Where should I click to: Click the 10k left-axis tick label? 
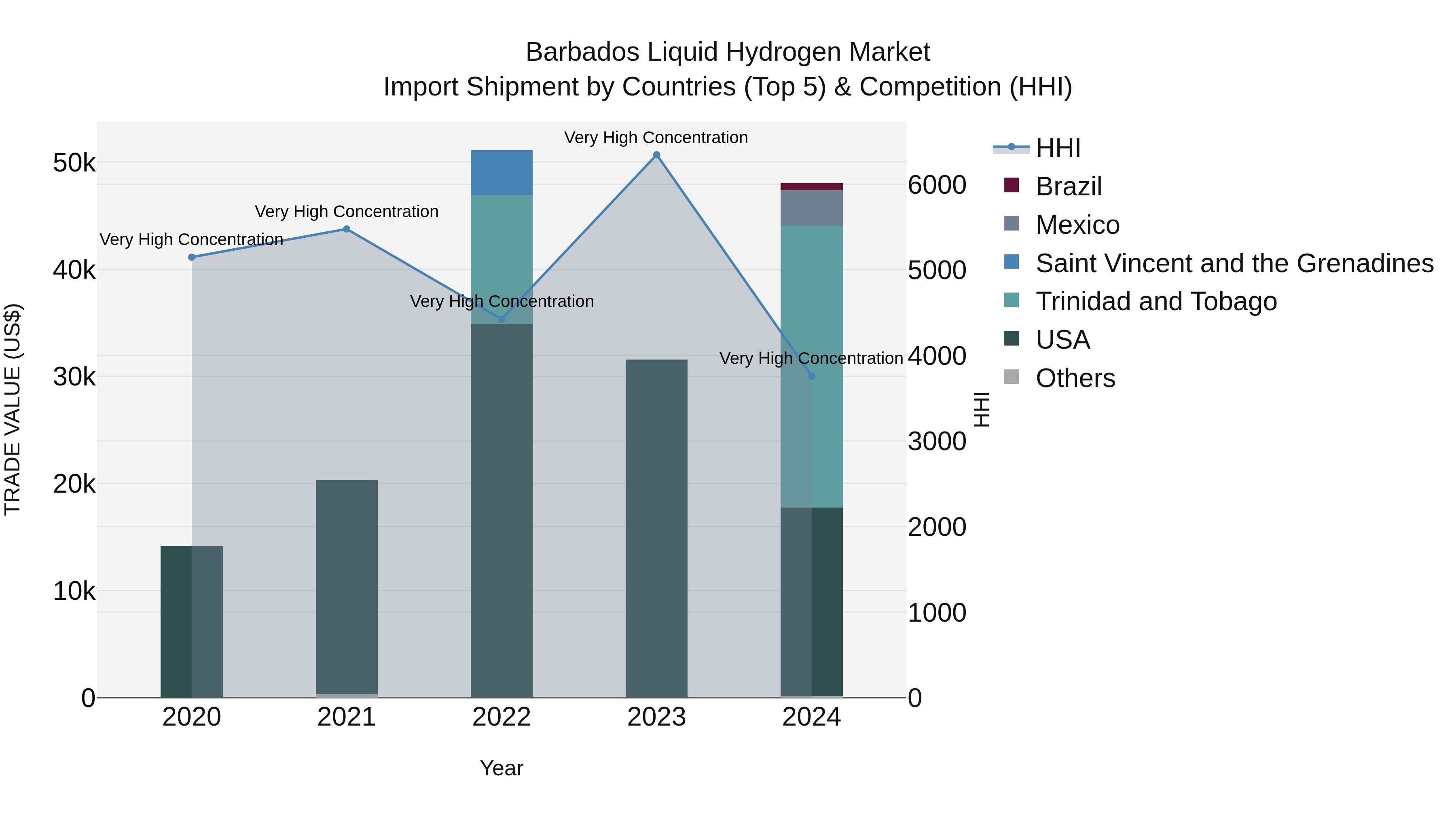coord(74,591)
